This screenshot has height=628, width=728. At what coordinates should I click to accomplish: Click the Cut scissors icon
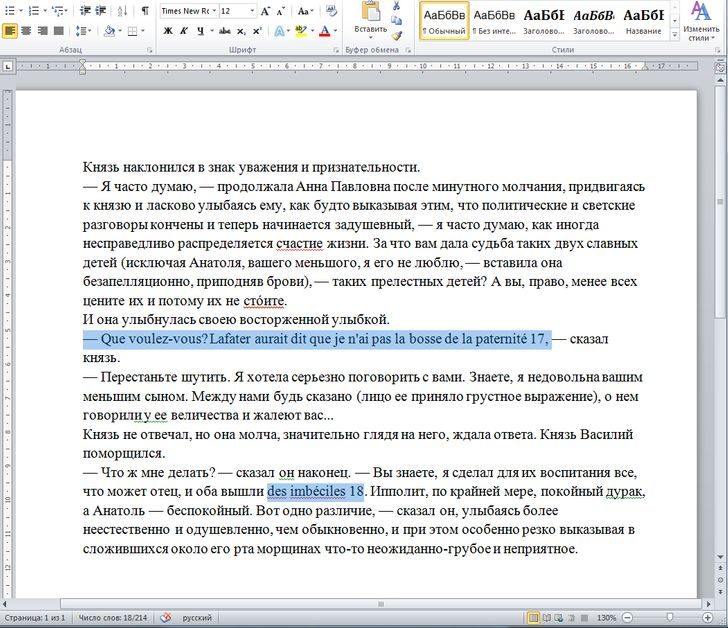point(397,6)
